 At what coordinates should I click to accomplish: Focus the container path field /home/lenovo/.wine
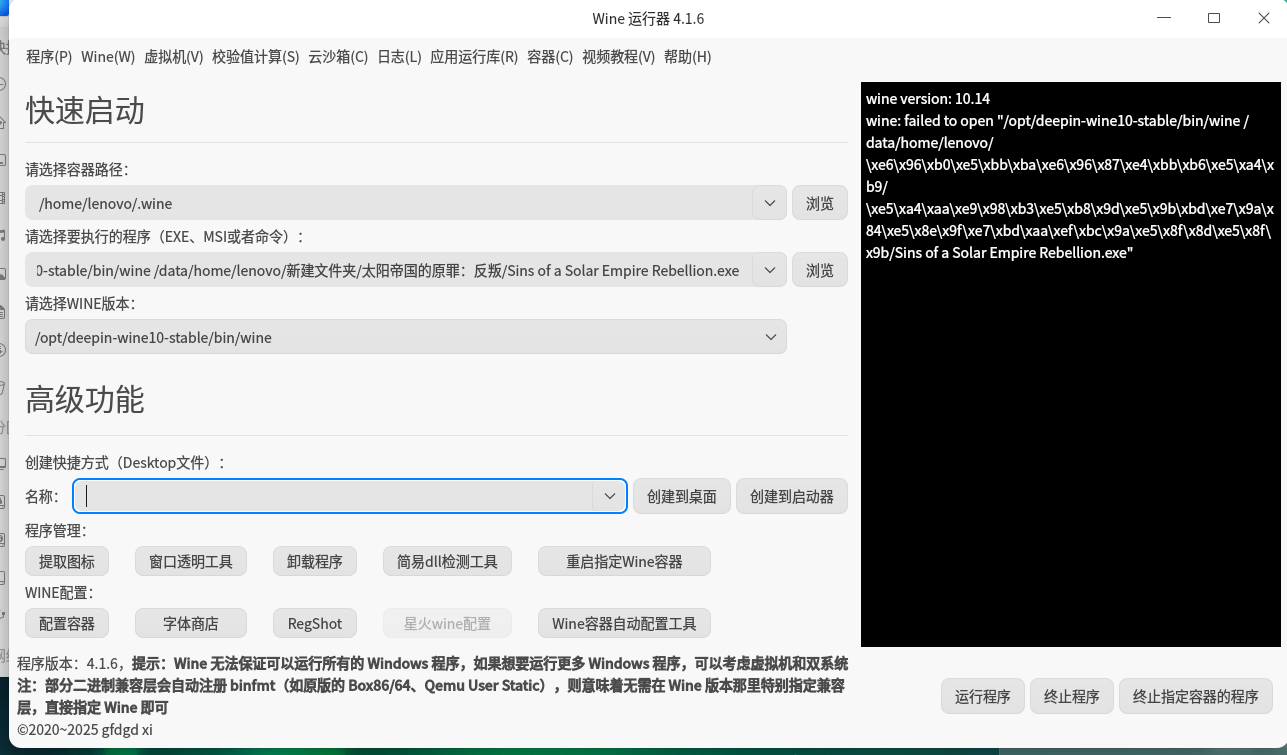click(390, 203)
